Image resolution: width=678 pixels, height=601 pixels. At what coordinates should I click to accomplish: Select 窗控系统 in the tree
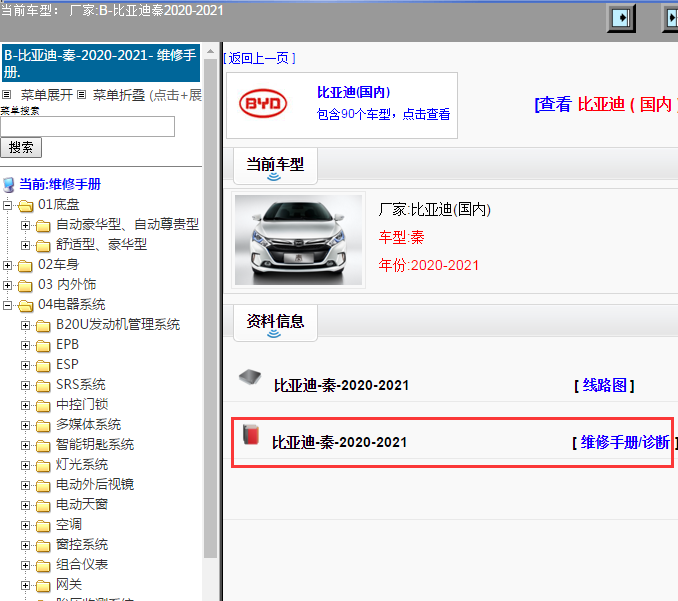(81, 544)
